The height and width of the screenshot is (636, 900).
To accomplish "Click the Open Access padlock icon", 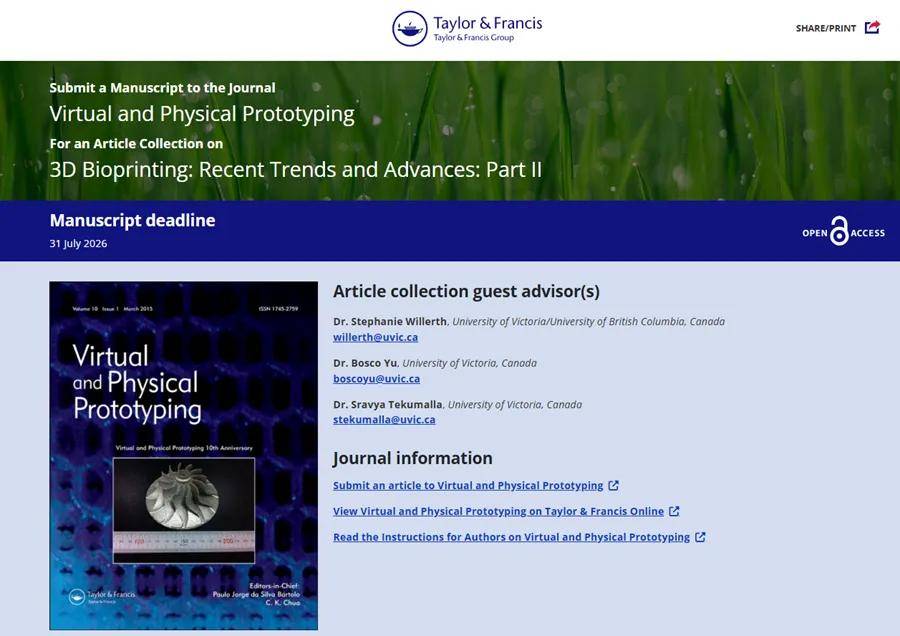I will coord(839,232).
